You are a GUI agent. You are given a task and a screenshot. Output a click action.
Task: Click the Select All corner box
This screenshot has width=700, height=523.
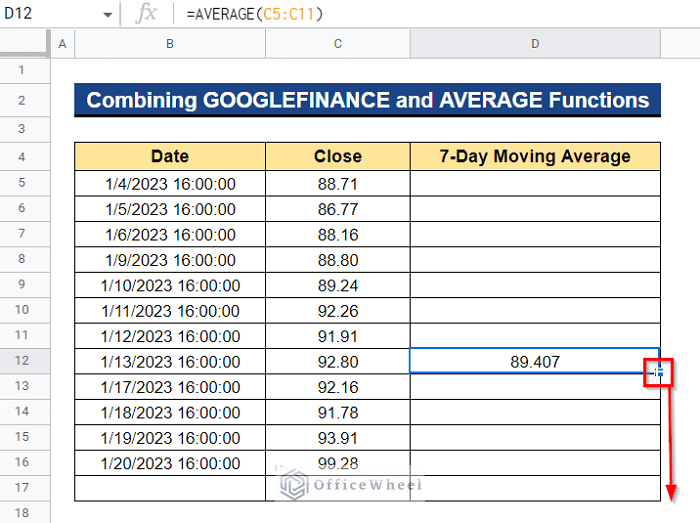pos(25,44)
